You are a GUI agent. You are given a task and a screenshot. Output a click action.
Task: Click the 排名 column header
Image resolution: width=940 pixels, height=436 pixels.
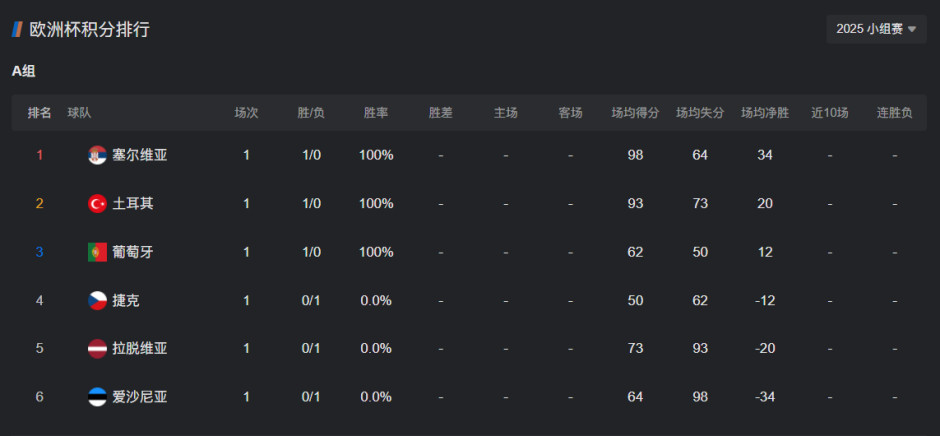coord(40,113)
